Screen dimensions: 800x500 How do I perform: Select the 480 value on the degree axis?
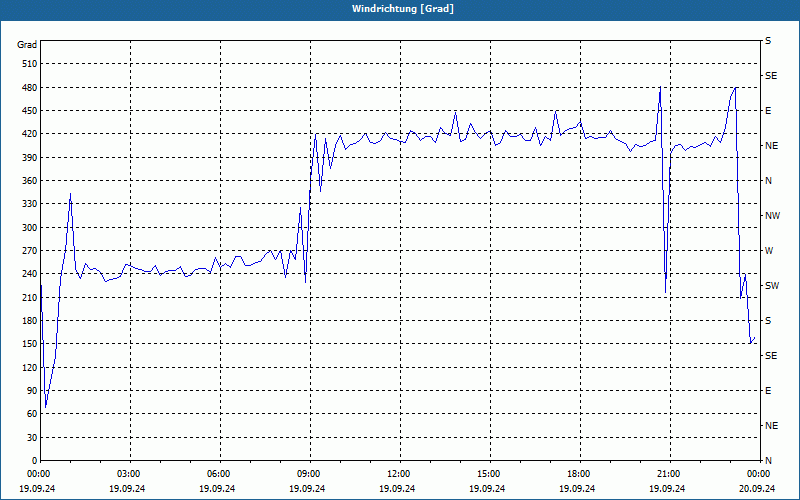[x=30, y=88]
